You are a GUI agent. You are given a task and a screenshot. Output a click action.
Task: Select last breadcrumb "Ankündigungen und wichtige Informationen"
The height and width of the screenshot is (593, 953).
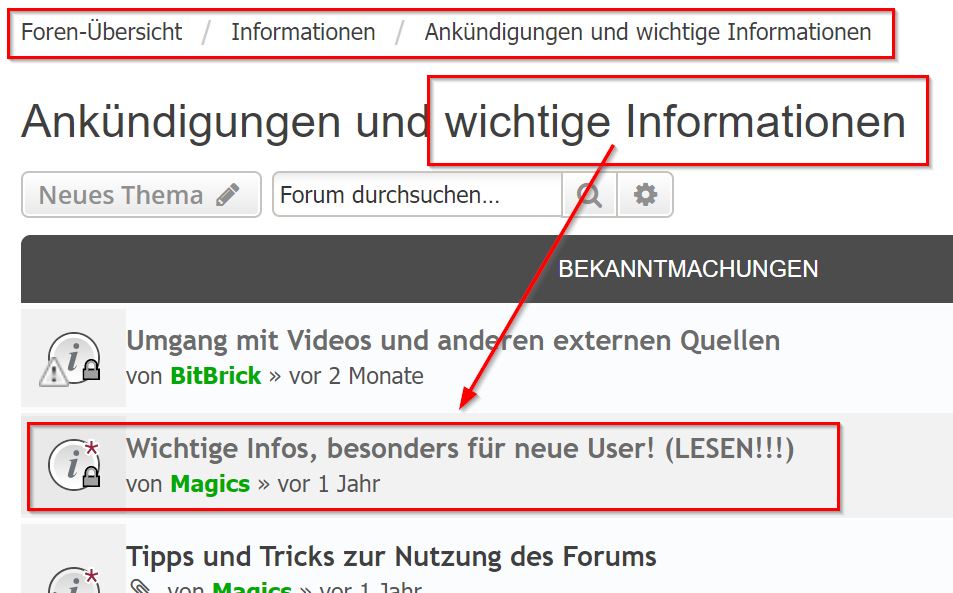(x=647, y=32)
